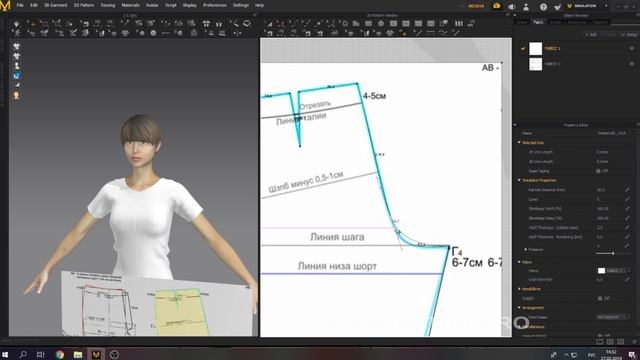
Task: Click the four-square gizmo icon in 3D toolbar
Action: 206,24
